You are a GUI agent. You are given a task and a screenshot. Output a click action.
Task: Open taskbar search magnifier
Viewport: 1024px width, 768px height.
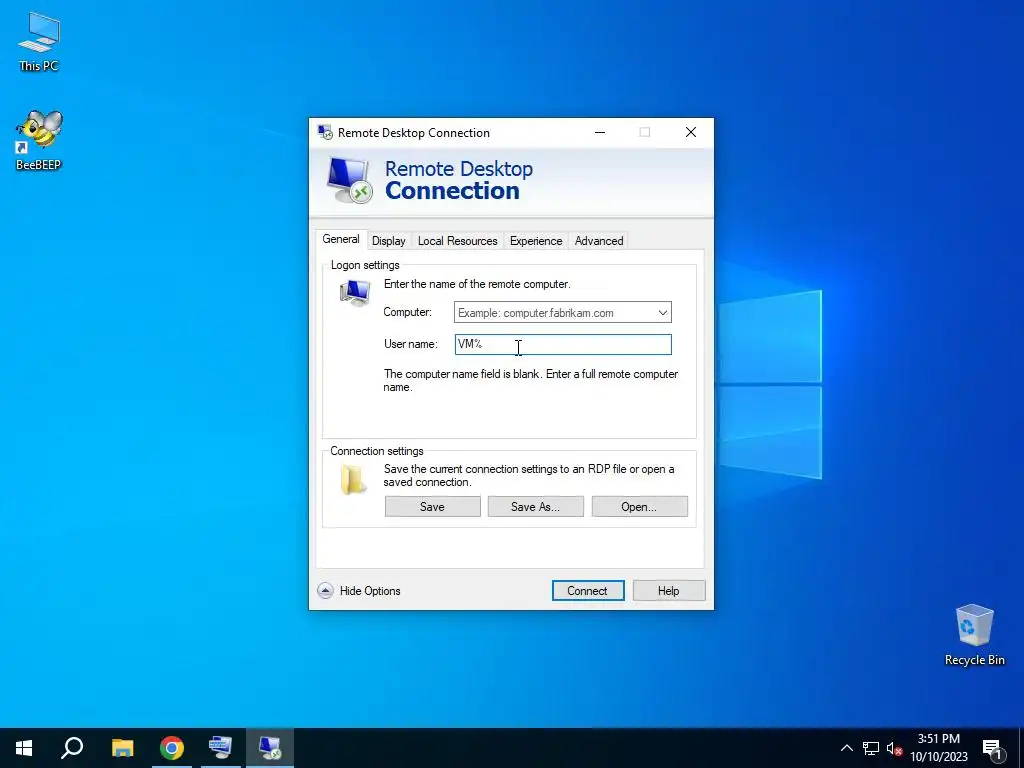[x=72, y=748]
